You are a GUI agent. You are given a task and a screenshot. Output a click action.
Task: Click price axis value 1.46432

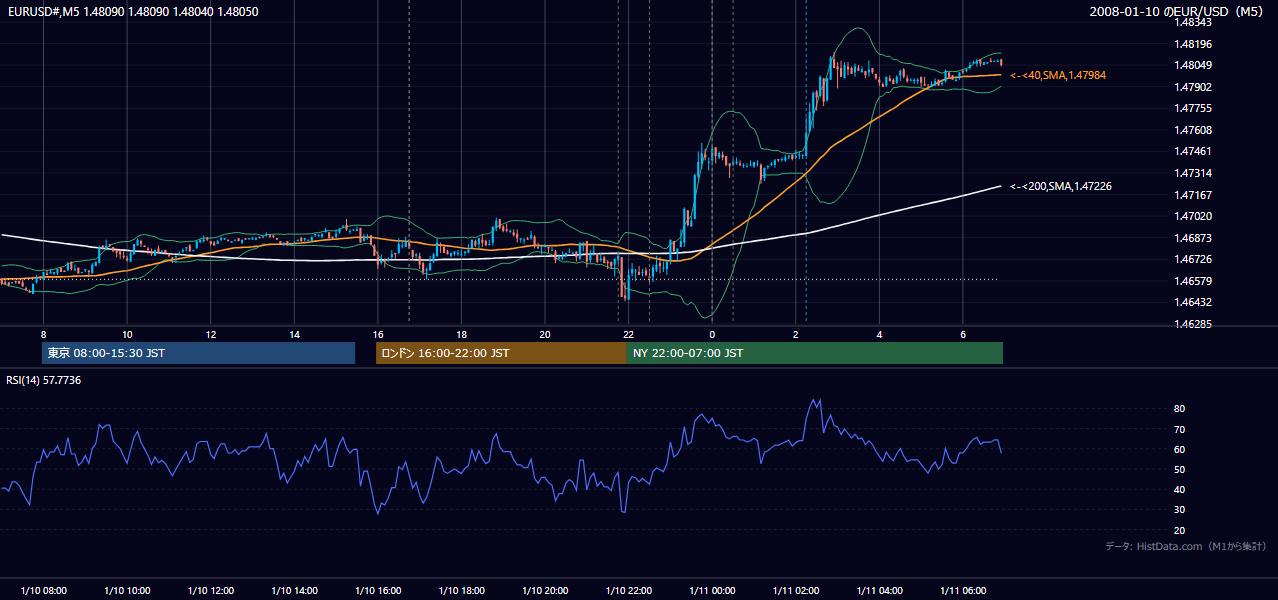tap(1194, 302)
